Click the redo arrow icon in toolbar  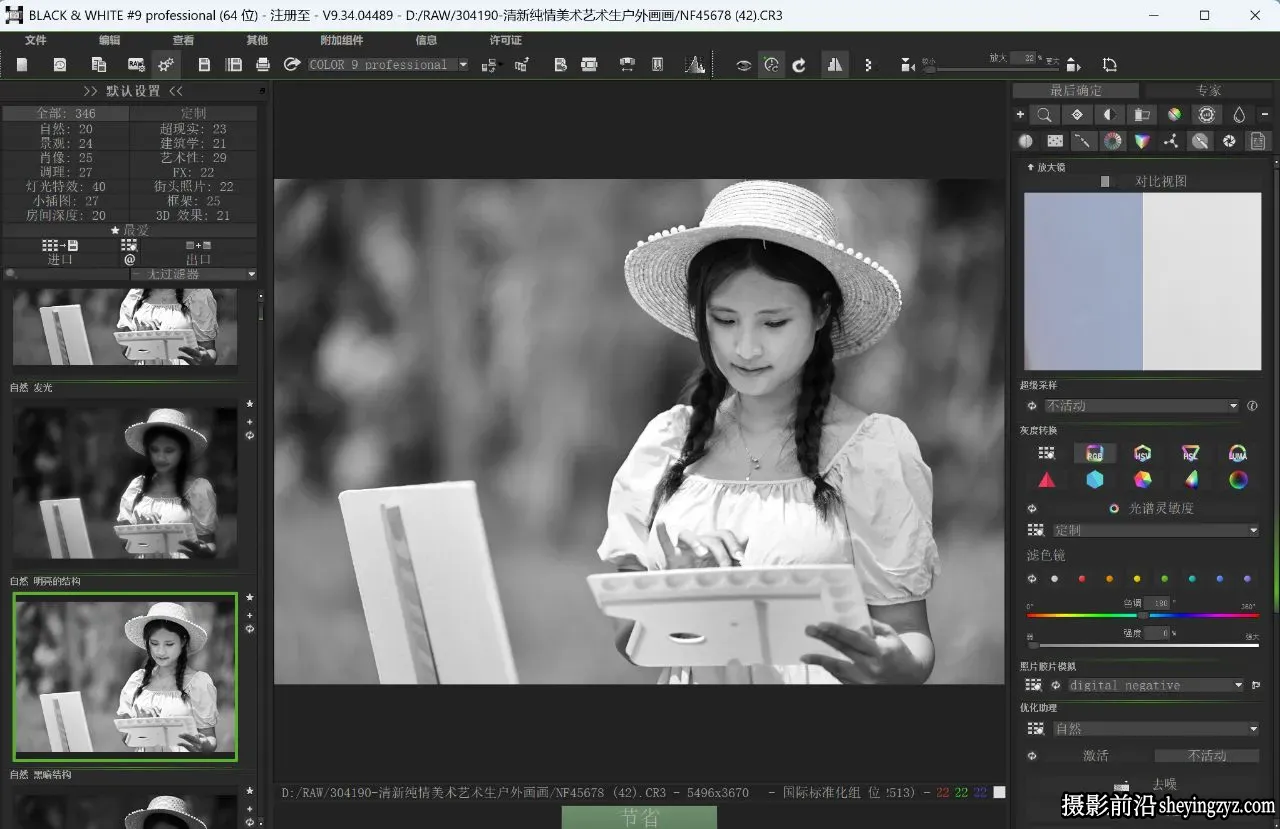click(799, 65)
